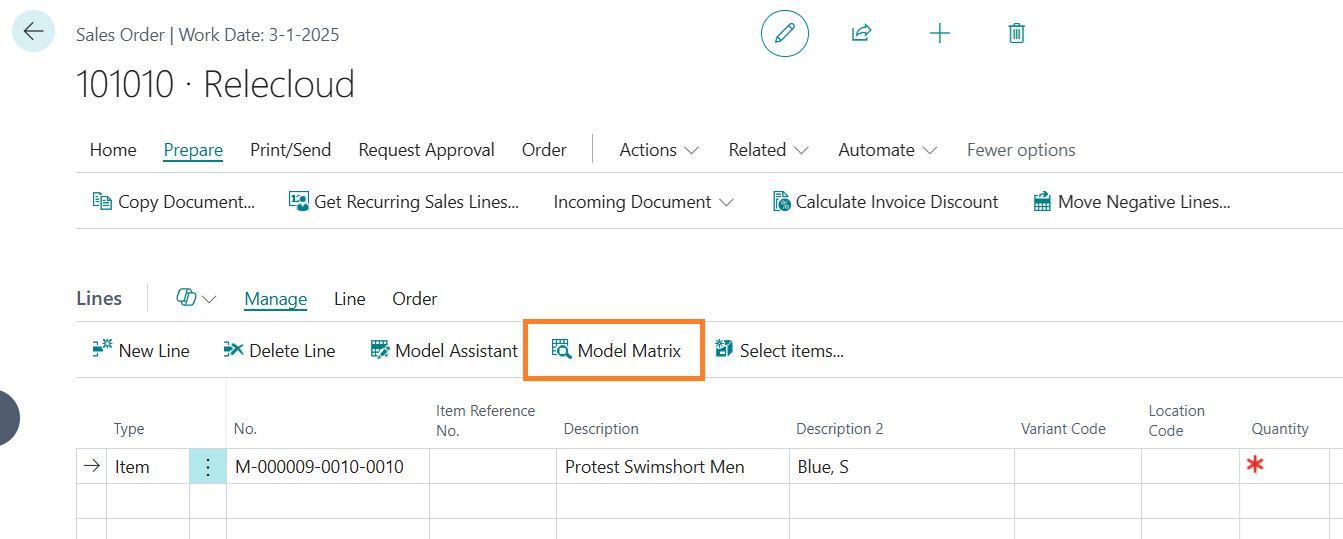Image resolution: width=1343 pixels, height=539 pixels.
Task: Click the share icon
Action: (x=861, y=33)
